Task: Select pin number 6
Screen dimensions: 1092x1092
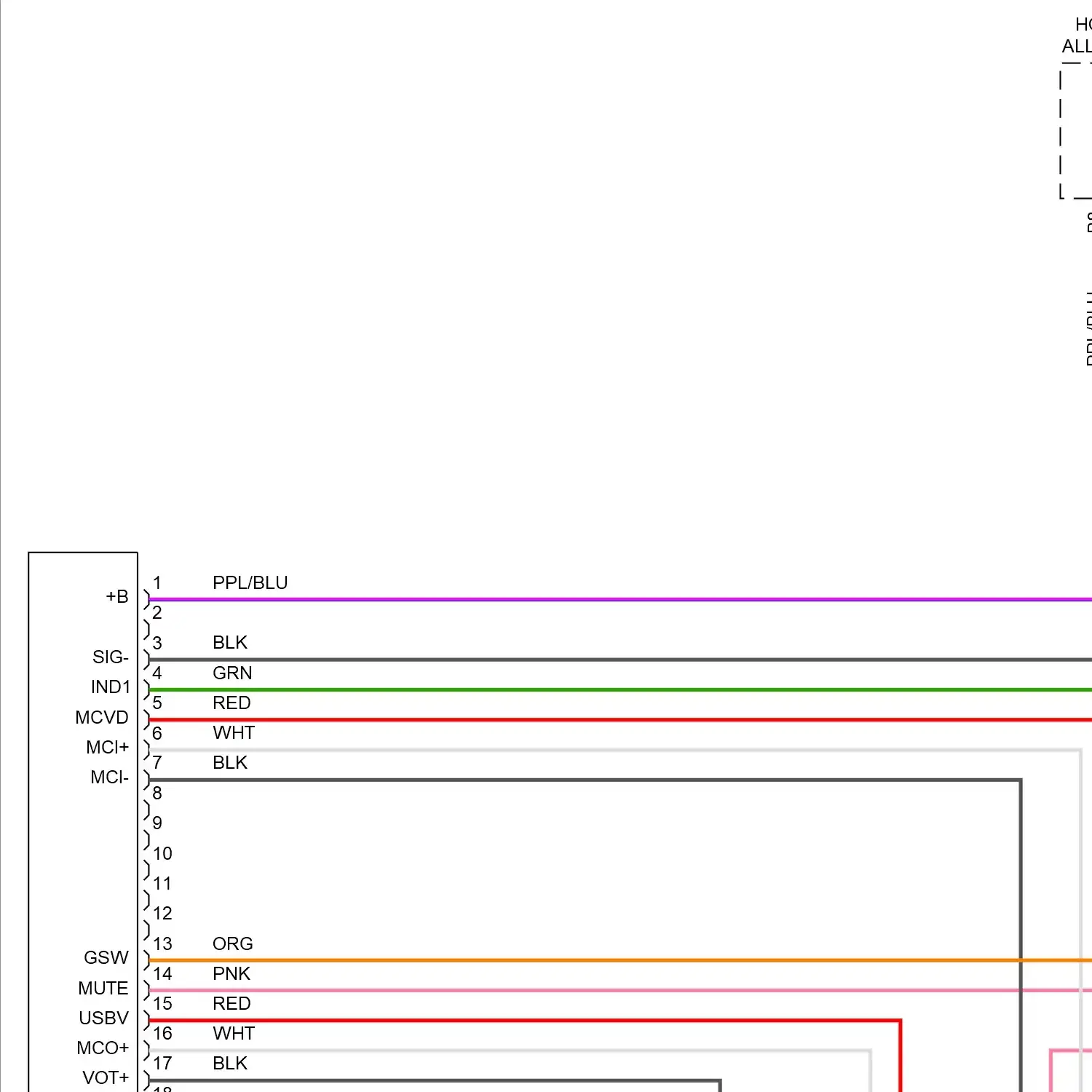Action: (157, 734)
